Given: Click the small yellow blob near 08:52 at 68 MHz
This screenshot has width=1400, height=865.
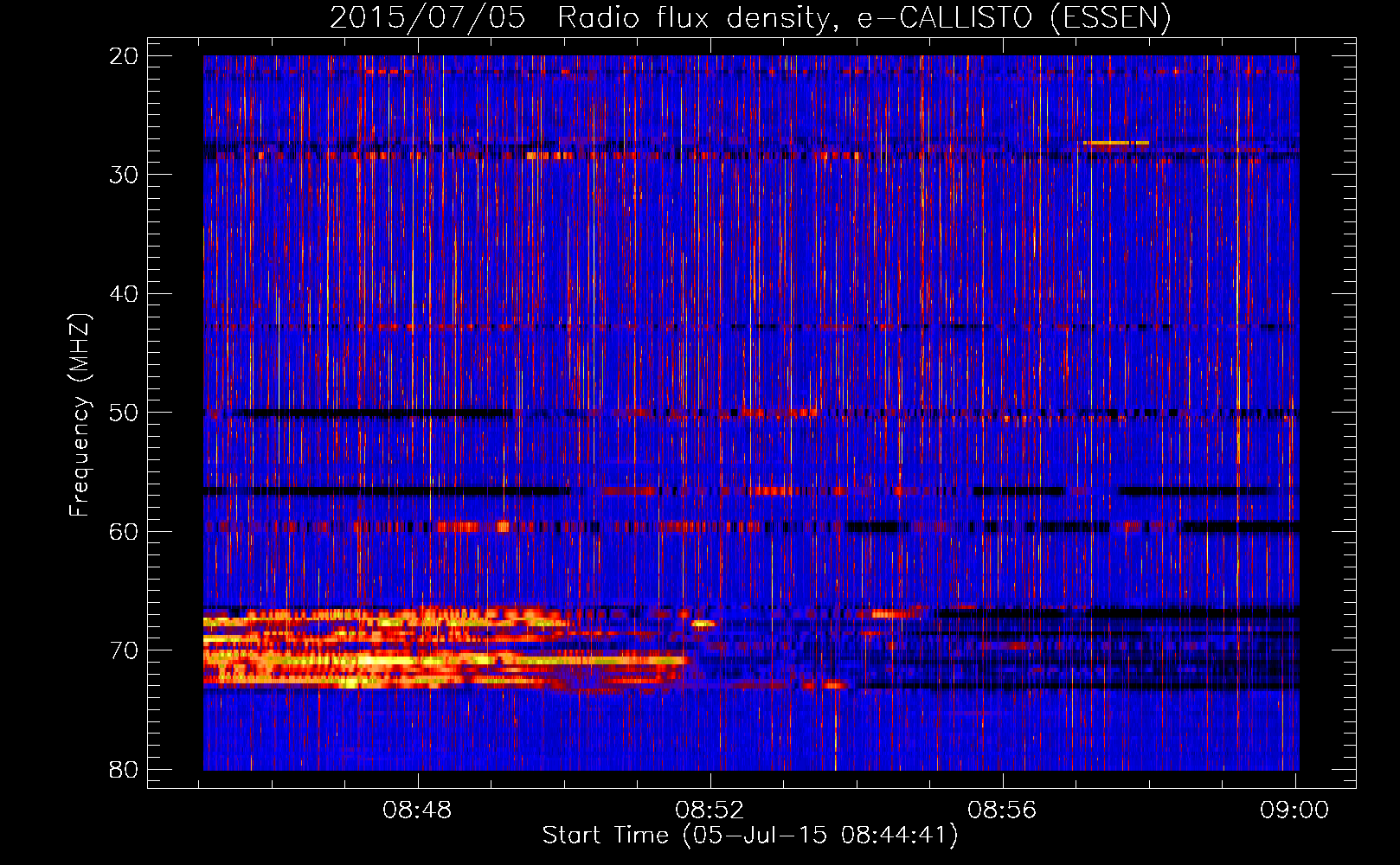Looking at the screenshot, I should click(x=703, y=623).
